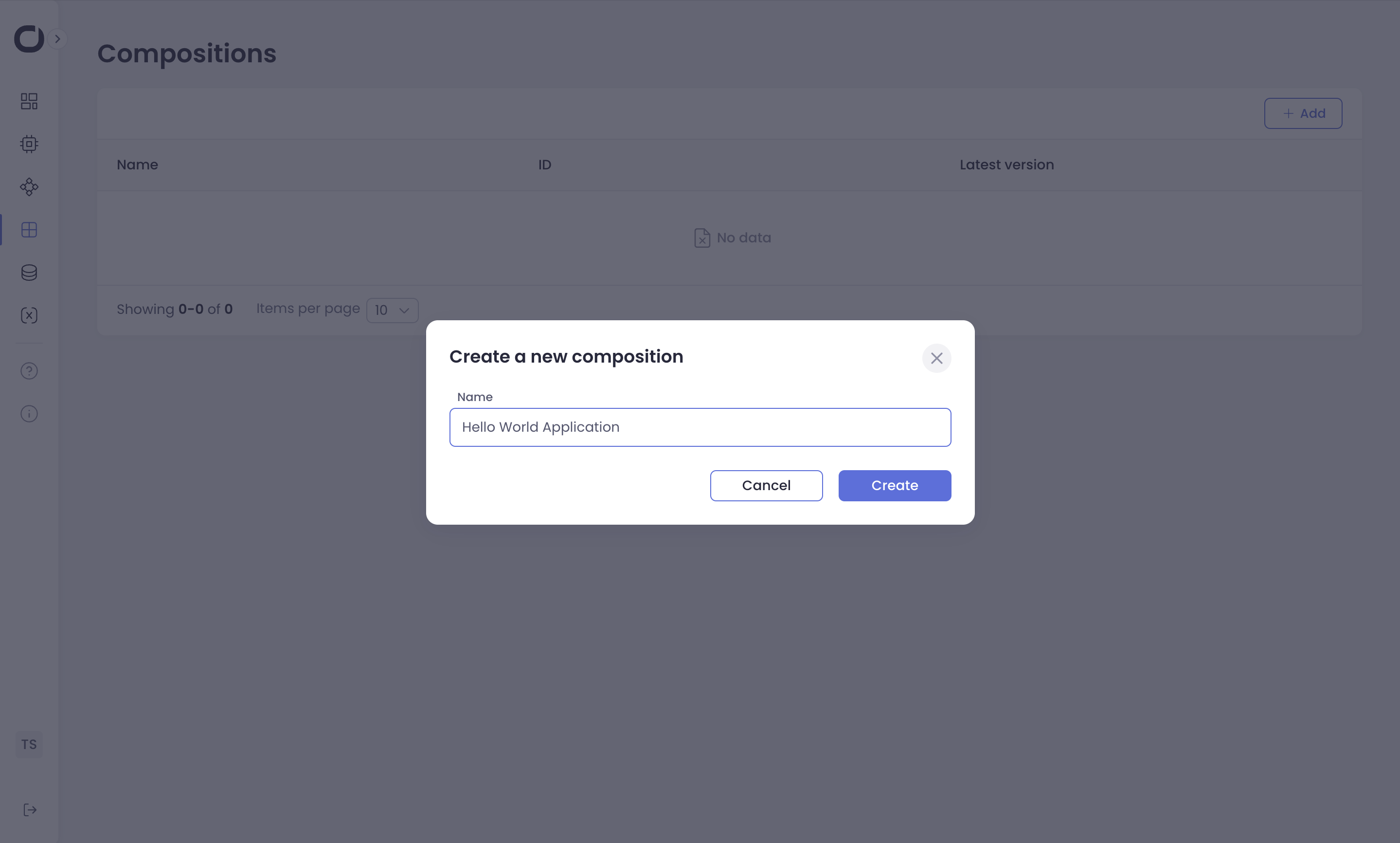Click the Name column header in the table
This screenshot has width=1400, height=843.
[x=137, y=165]
